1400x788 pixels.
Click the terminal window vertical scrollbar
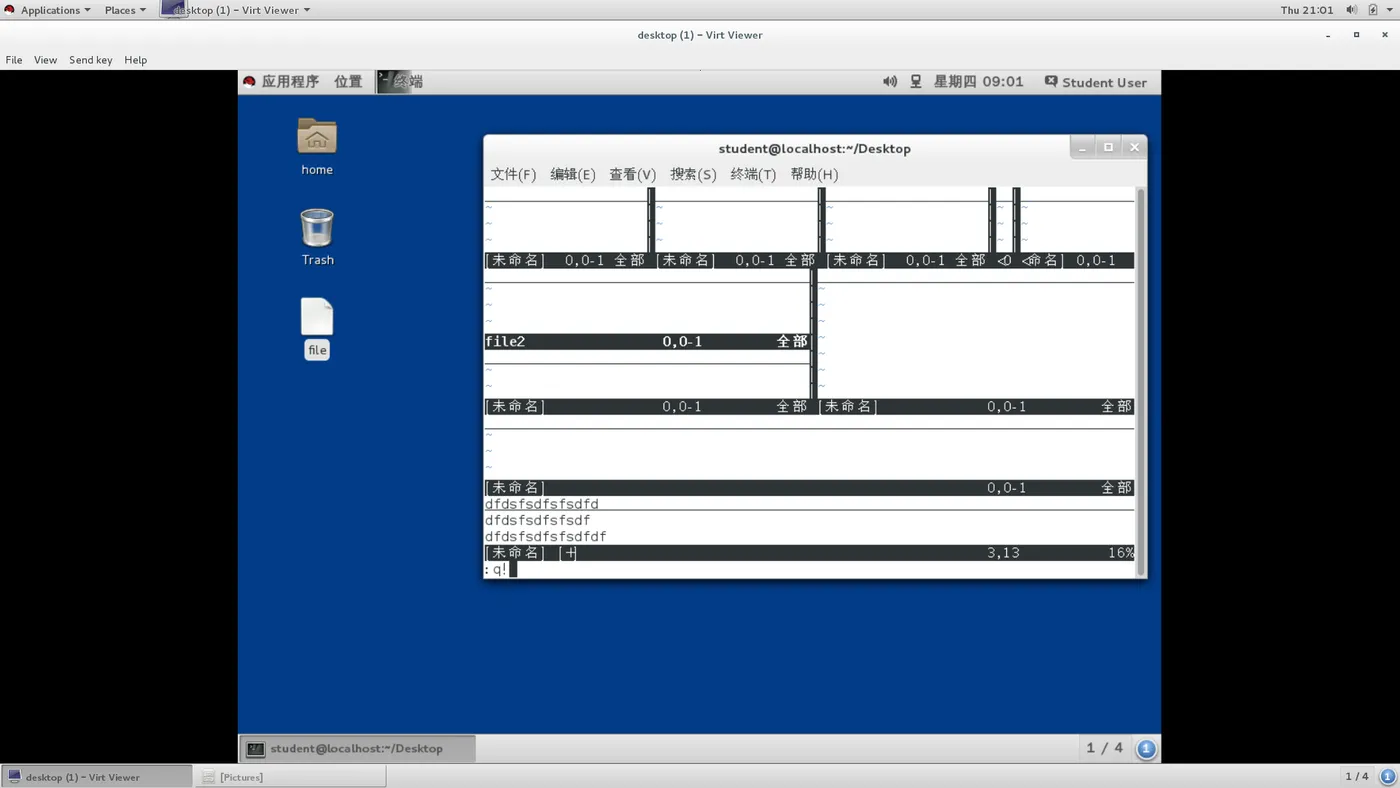point(1140,381)
